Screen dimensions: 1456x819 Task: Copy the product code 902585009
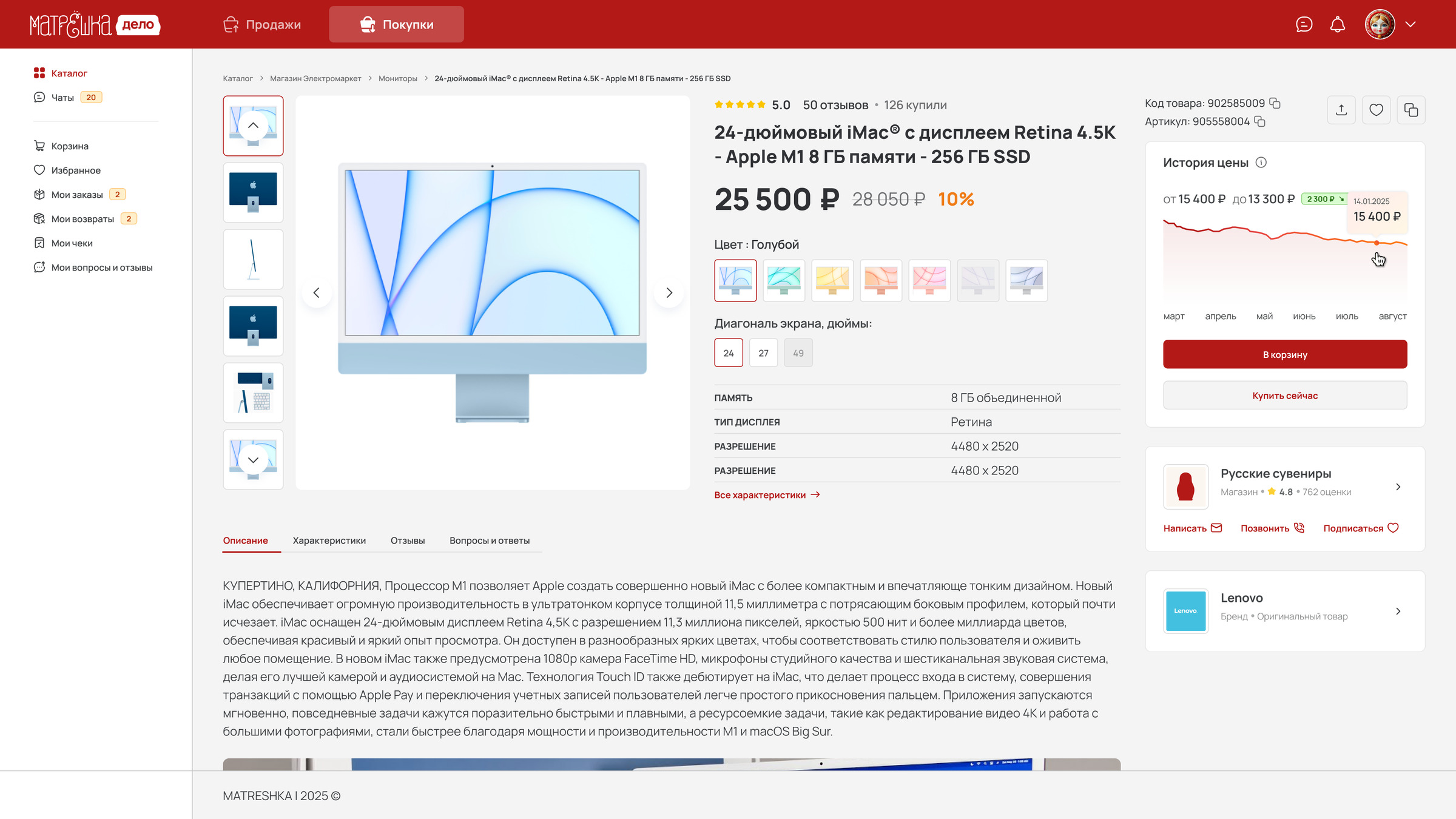[1275, 103]
